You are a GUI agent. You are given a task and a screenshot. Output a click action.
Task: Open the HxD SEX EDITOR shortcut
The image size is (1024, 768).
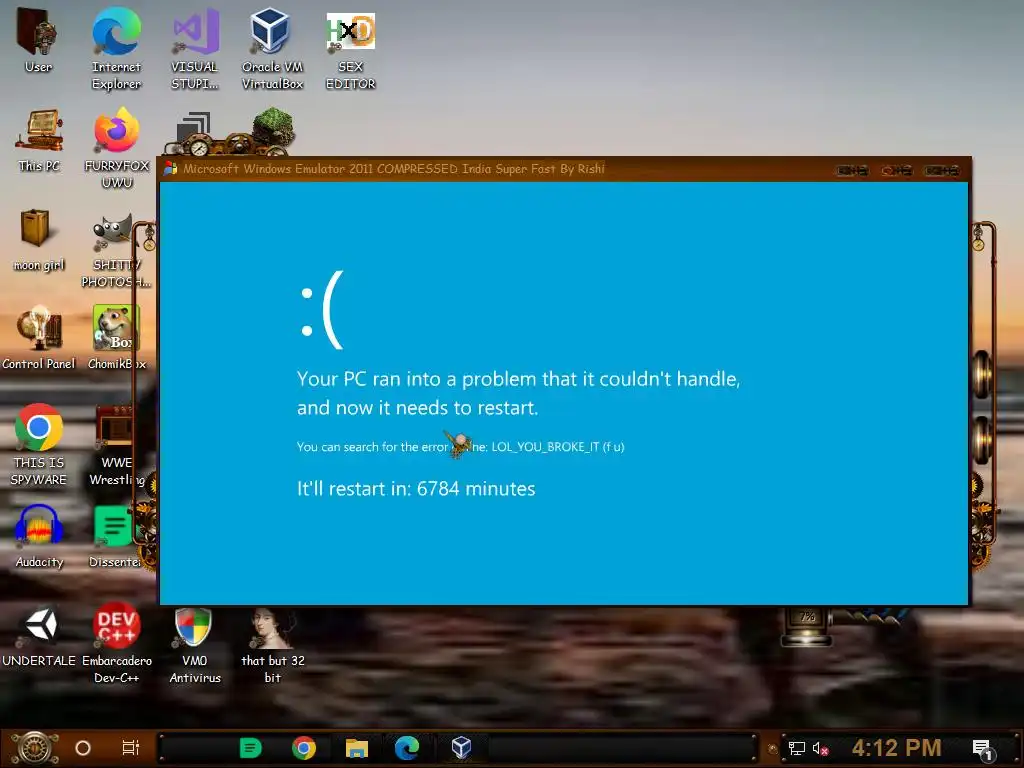coord(351,50)
